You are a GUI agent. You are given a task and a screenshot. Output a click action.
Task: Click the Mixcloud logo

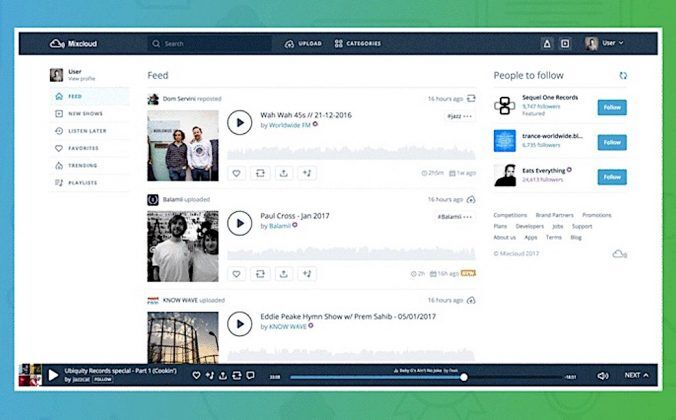tap(73, 44)
